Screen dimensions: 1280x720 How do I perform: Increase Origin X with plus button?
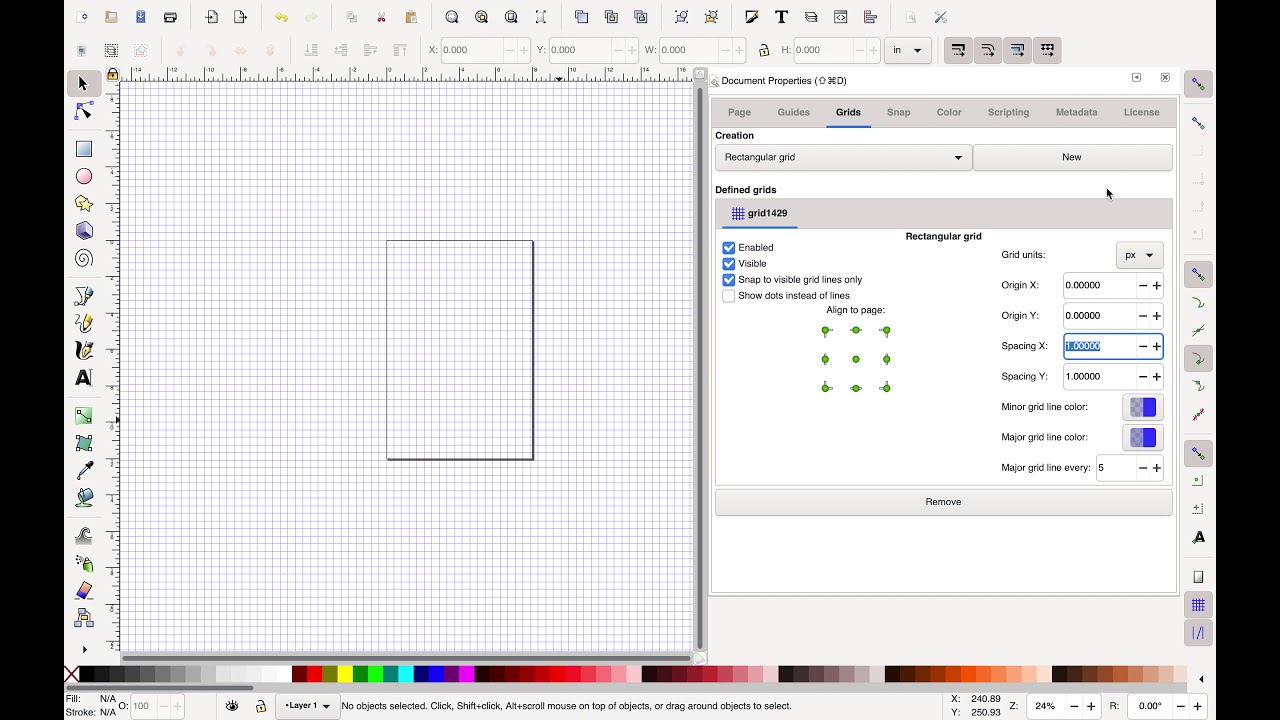[1157, 286]
